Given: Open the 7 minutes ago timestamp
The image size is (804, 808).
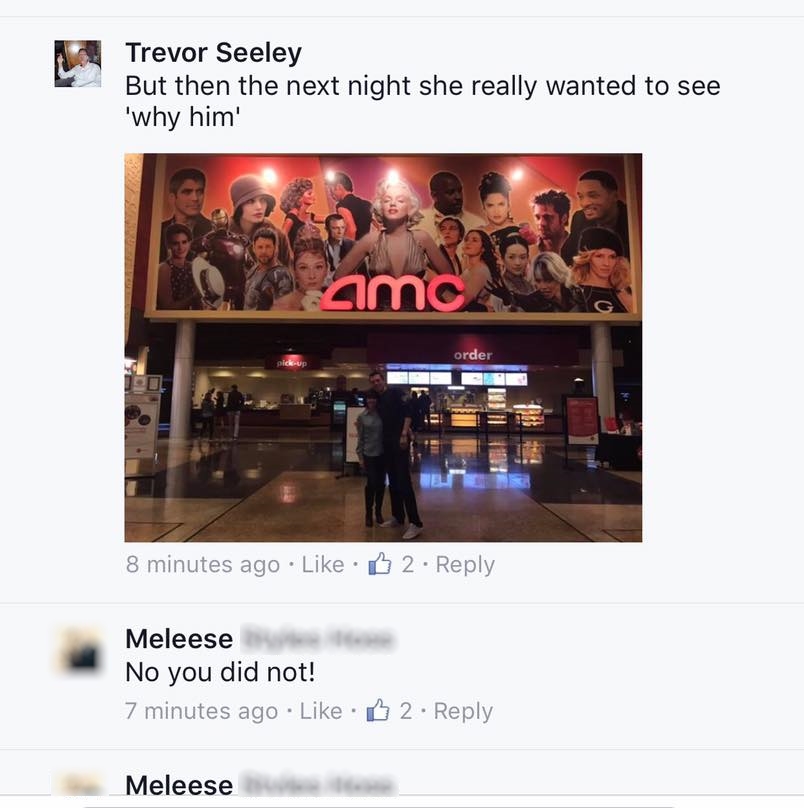Looking at the screenshot, I should coord(201,711).
